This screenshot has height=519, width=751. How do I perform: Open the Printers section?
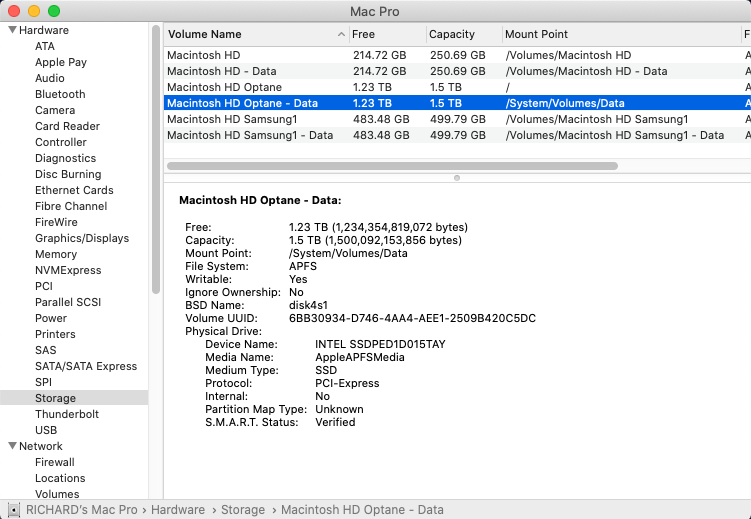pyautogui.click(x=55, y=334)
